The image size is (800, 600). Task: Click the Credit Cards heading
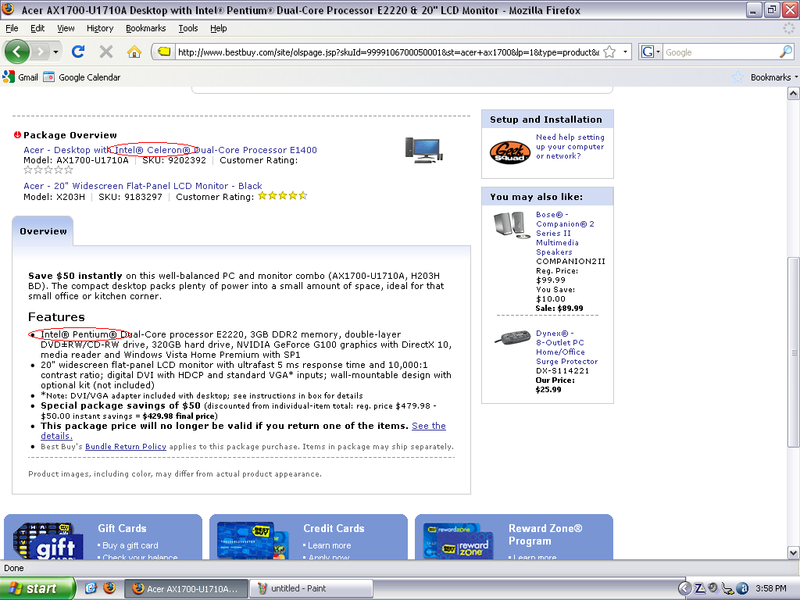tap(334, 529)
